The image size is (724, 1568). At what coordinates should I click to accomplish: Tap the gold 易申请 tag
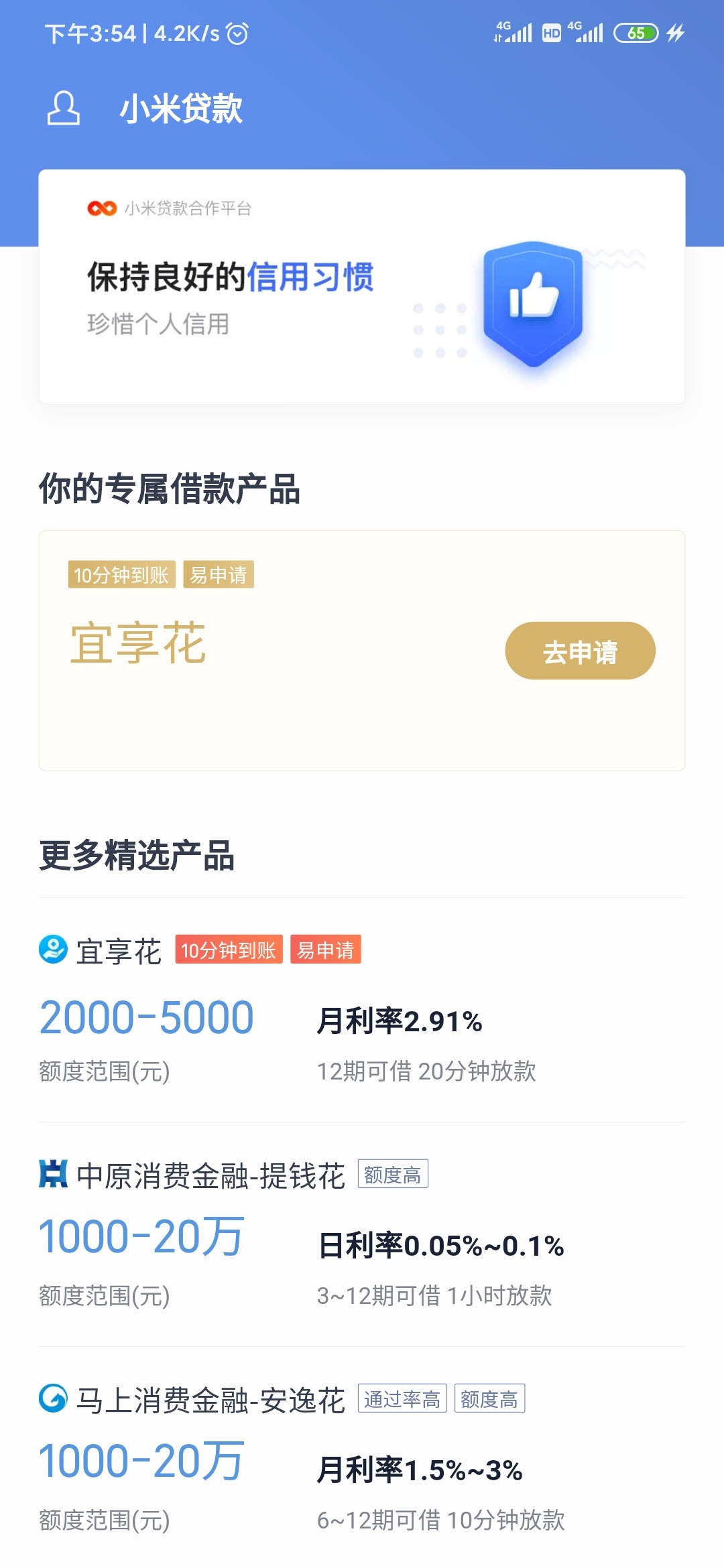click(219, 574)
